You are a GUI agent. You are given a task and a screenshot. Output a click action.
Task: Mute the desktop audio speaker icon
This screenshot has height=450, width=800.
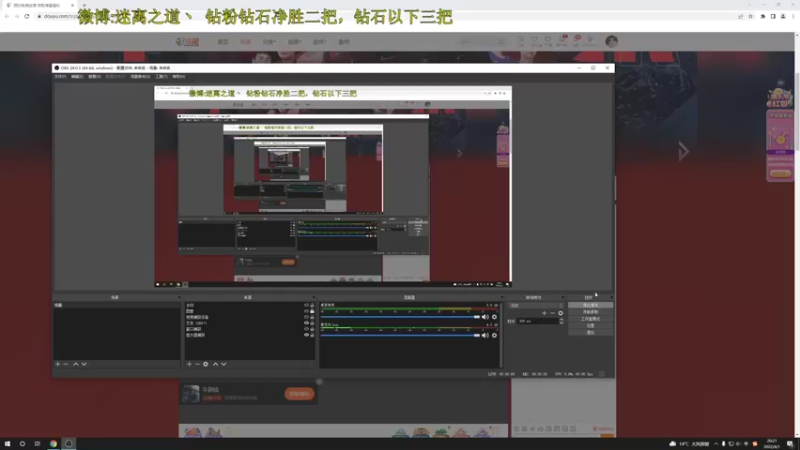click(485, 317)
